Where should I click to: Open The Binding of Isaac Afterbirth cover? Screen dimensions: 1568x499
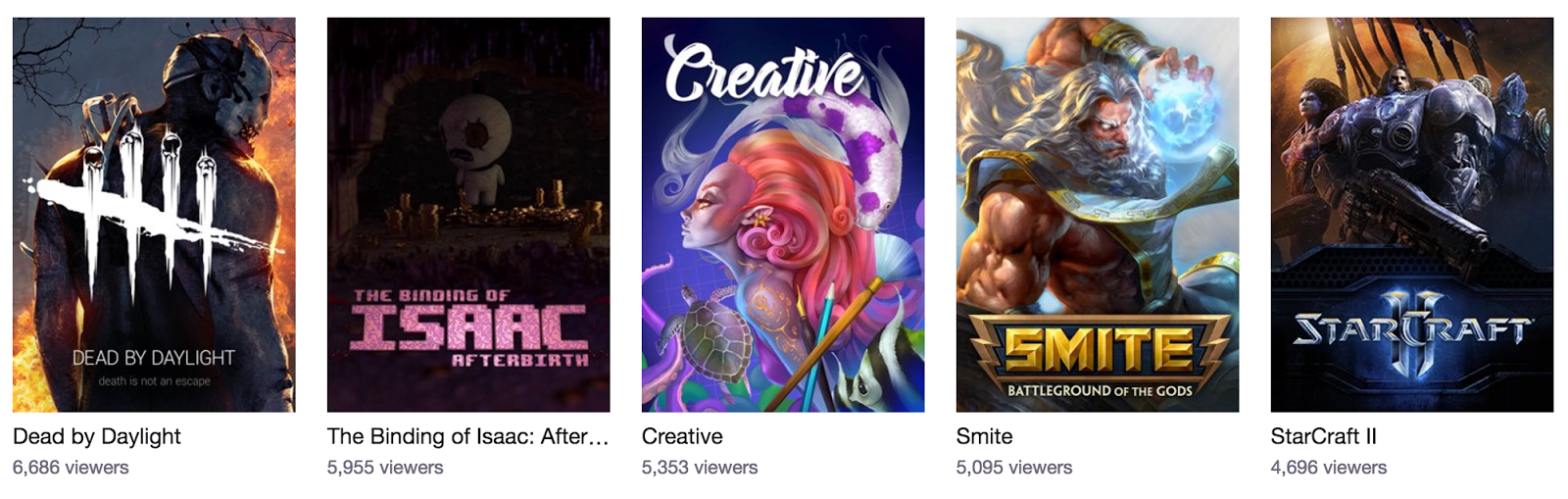468,215
